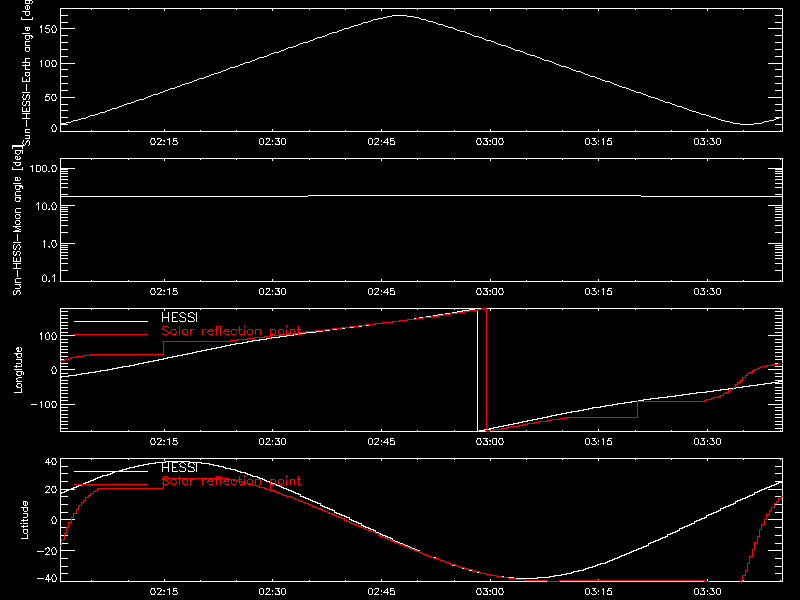Image resolution: width=800 pixels, height=600 pixels.
Task: Select the 02:45 time label under the Longitude plot
Action: coord(381,442)
